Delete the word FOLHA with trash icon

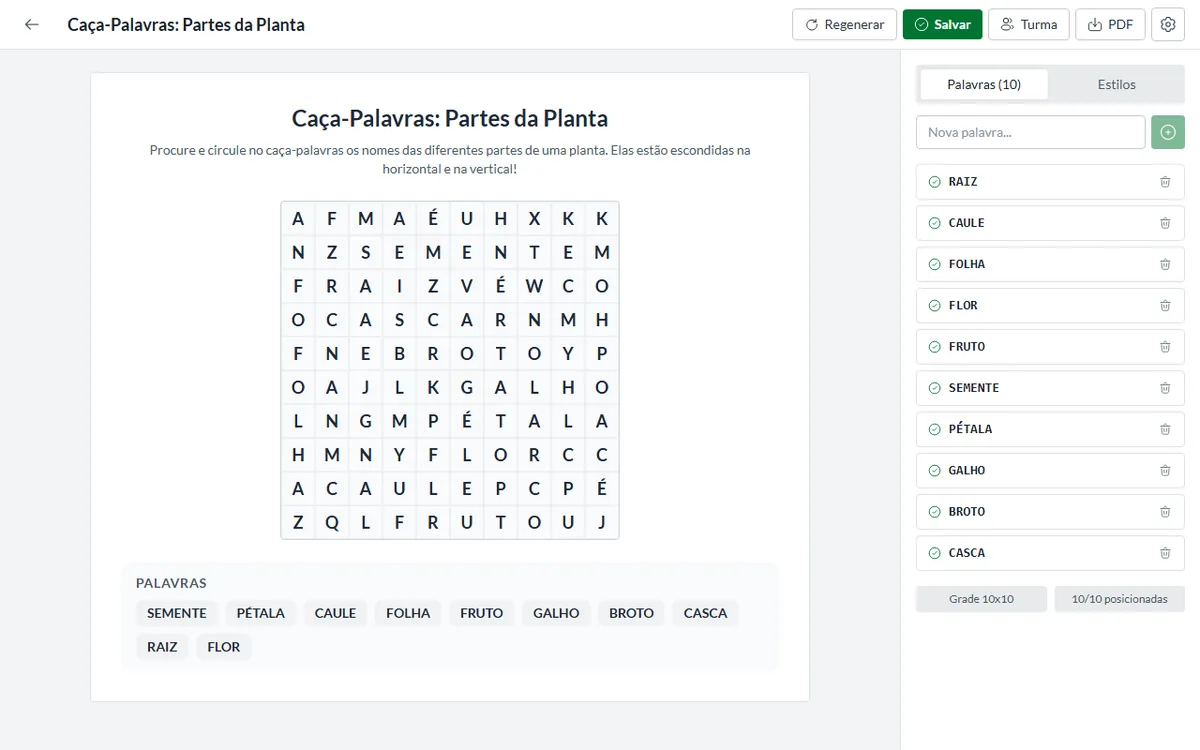click(x=1165, y=264)
